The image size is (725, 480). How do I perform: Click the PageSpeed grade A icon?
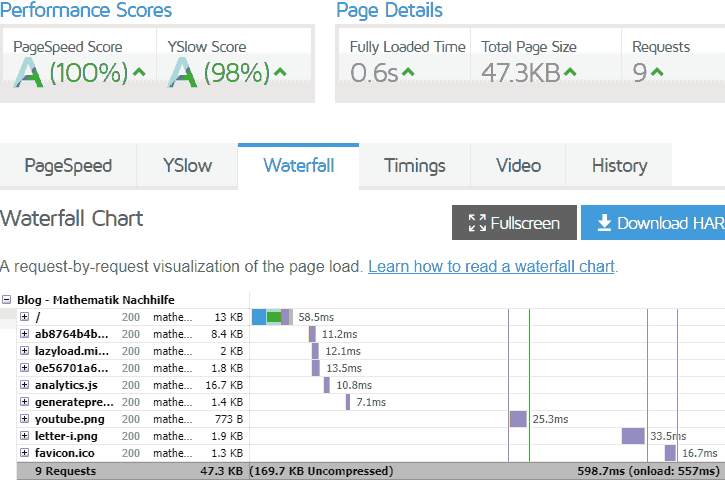(28, 73)
